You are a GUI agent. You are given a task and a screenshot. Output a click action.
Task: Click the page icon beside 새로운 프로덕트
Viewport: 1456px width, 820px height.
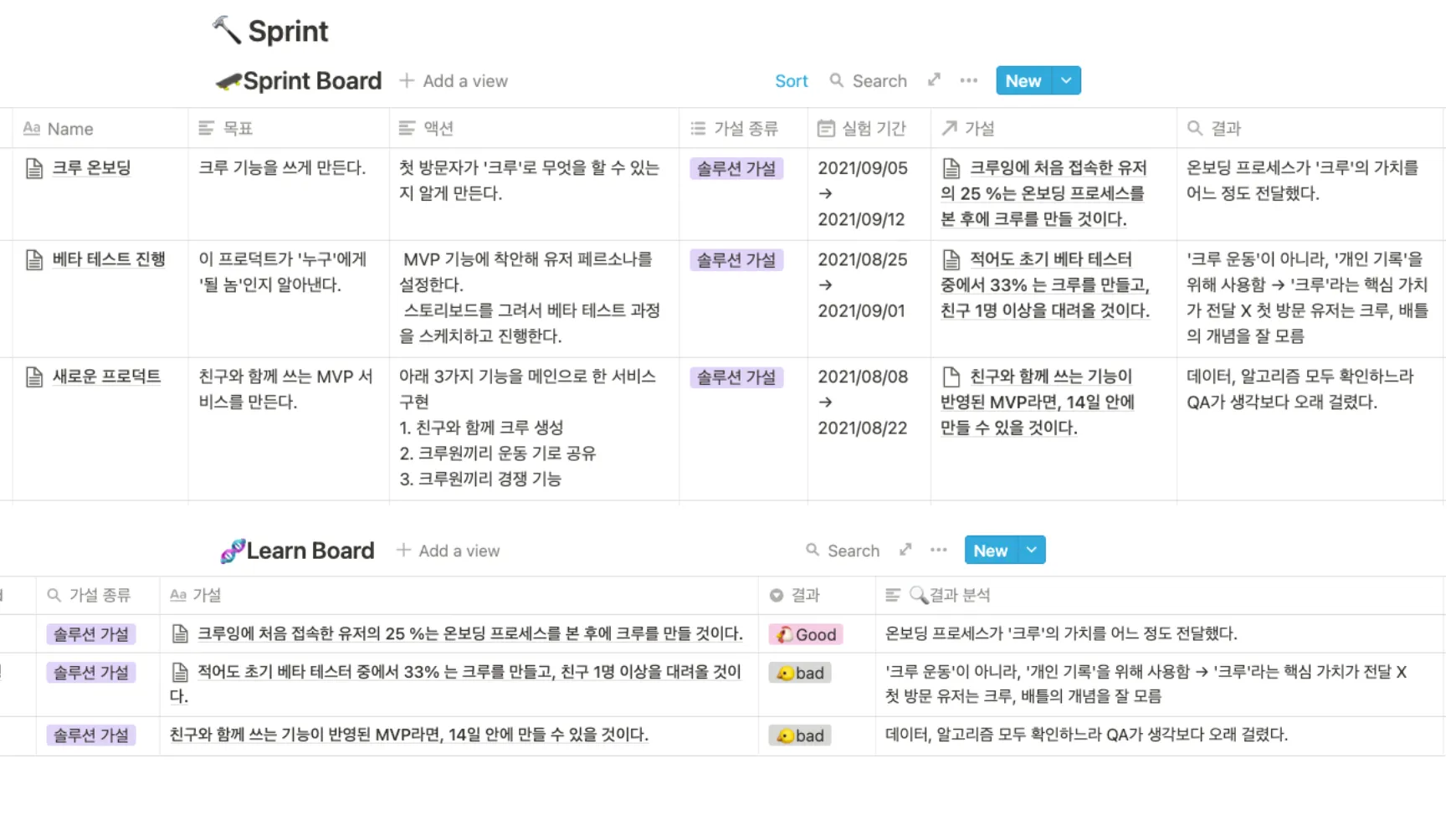[x=34, y=377]
